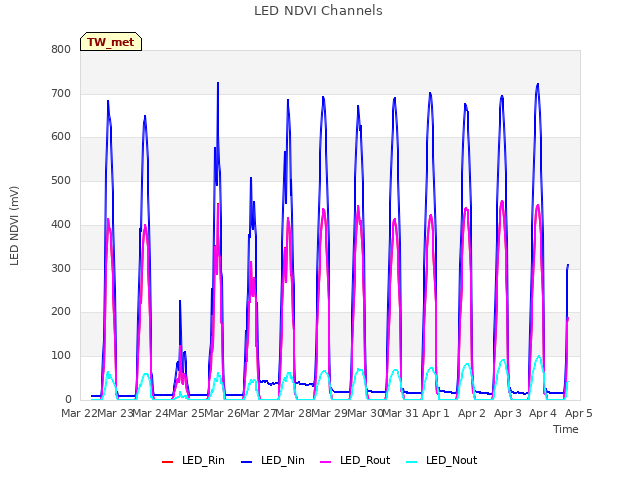Click the Mar 28 x-axis tick label
This screenshot has height=480, width=640.
click(x=293, y=413)
